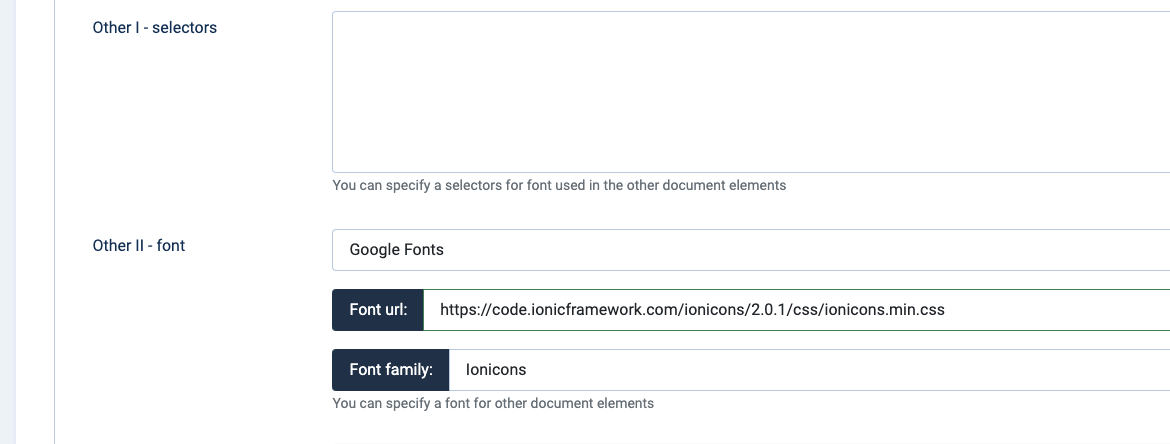Click the empty area right of 'Google Fonts'
1170x444 pixels.
click(800, 250)
